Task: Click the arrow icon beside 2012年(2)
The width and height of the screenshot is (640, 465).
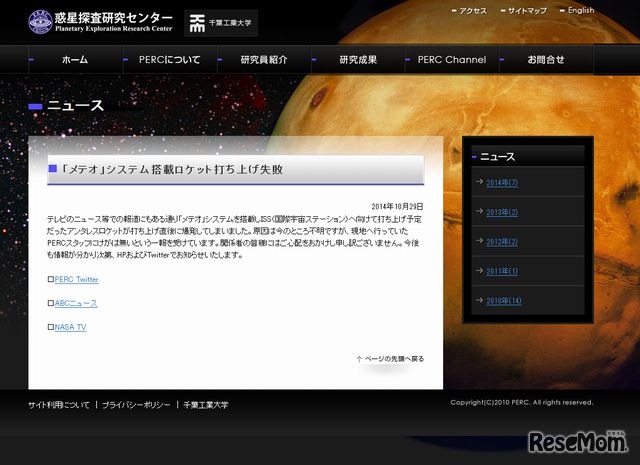Action: click(x=479, y=240)
